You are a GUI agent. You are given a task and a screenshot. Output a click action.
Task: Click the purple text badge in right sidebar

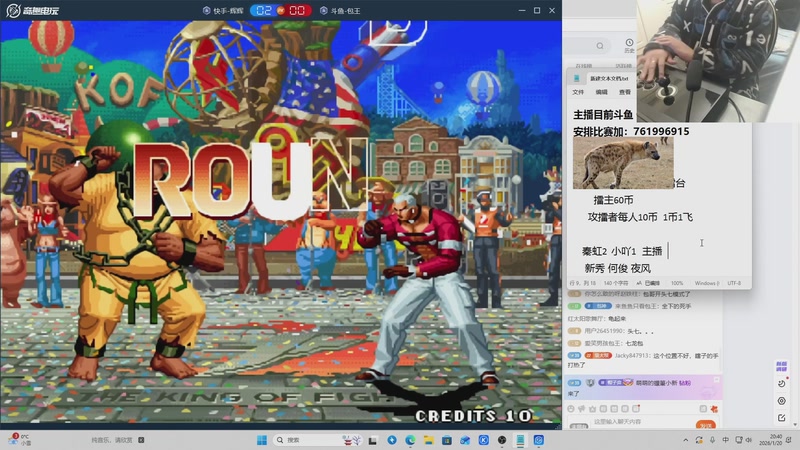point(781,366)
